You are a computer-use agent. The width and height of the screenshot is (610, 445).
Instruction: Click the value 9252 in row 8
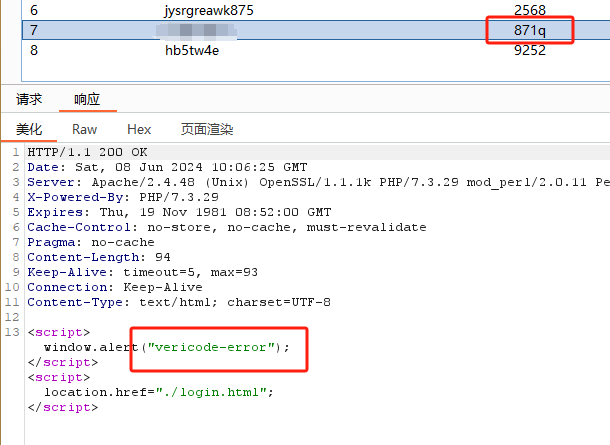click(x=530, y=50)
